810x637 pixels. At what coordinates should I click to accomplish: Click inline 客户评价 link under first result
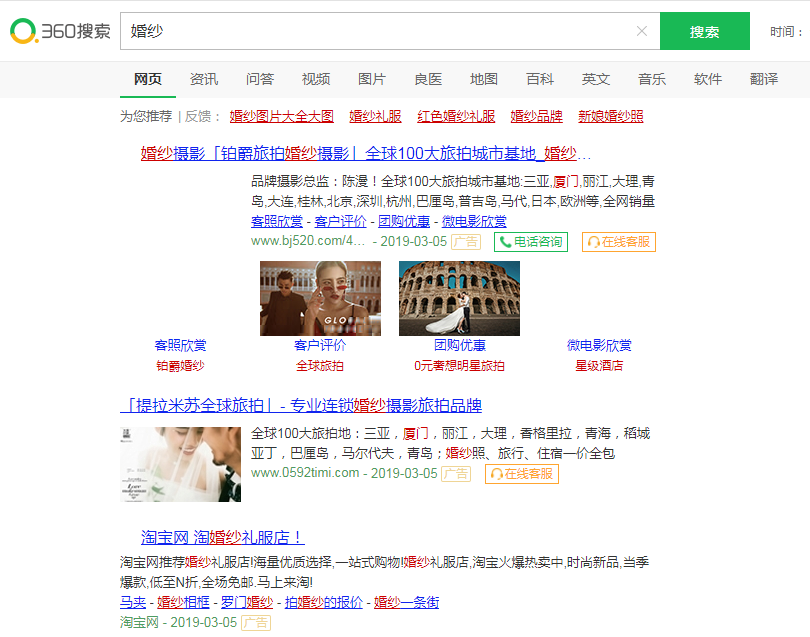pyautogui.click(x=340, y=222)
